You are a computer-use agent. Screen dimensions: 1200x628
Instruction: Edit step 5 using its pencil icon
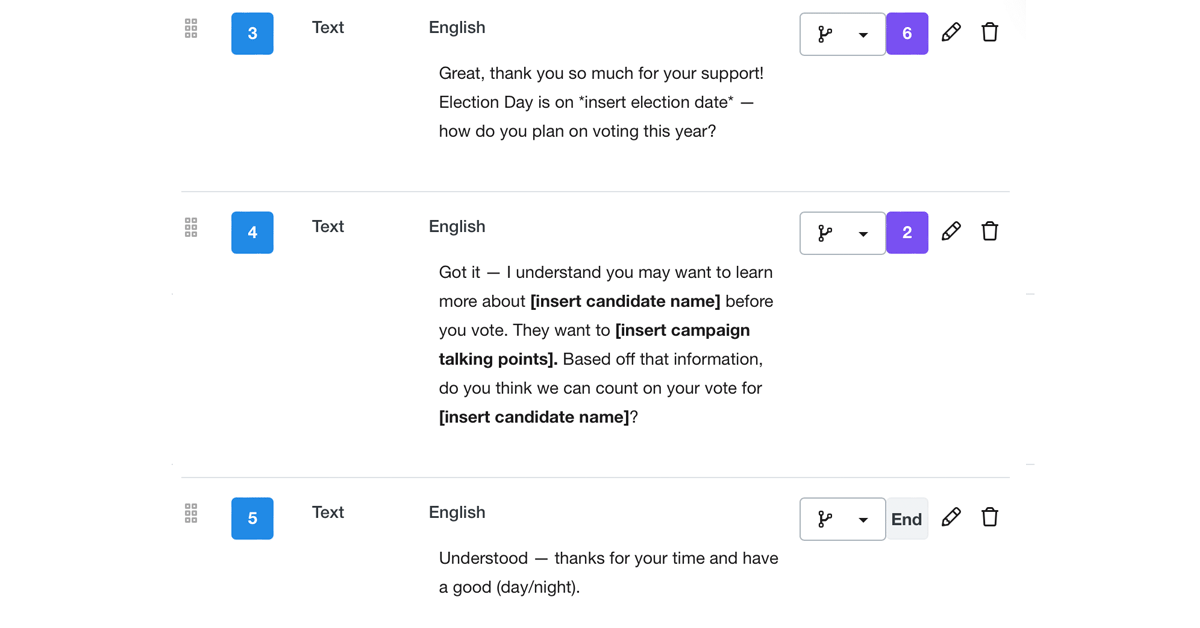click(951, 517)
